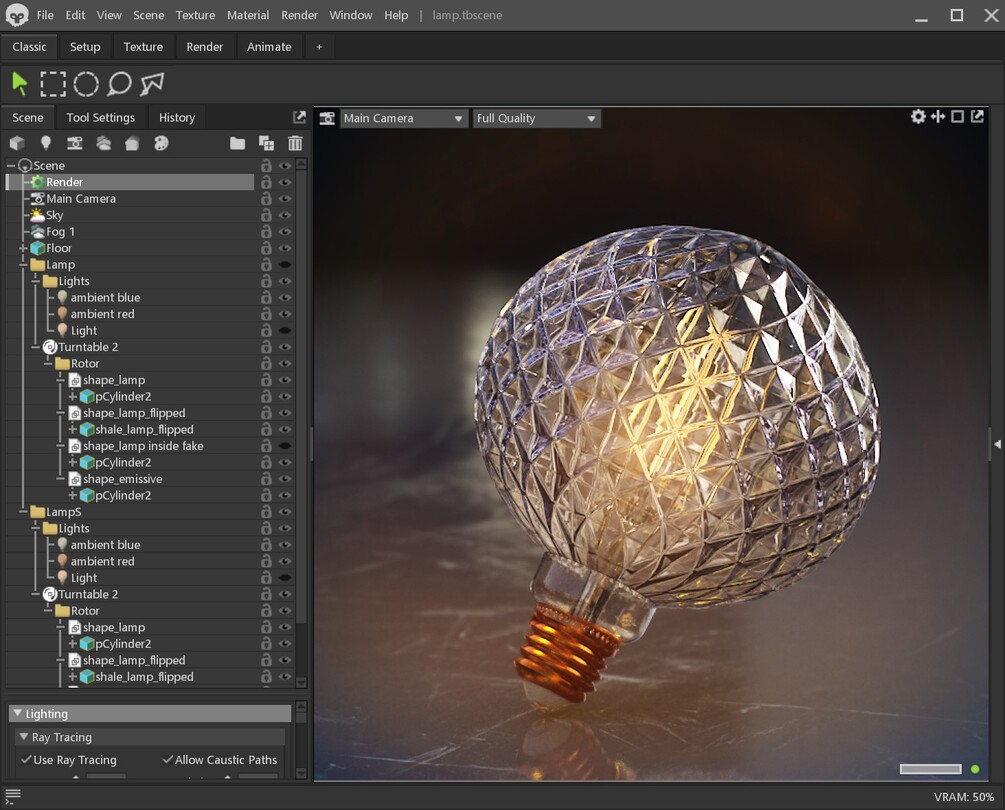The image size is (1005, 810).
Task: Hide the Main Camera object
Action: pos(285,199)
